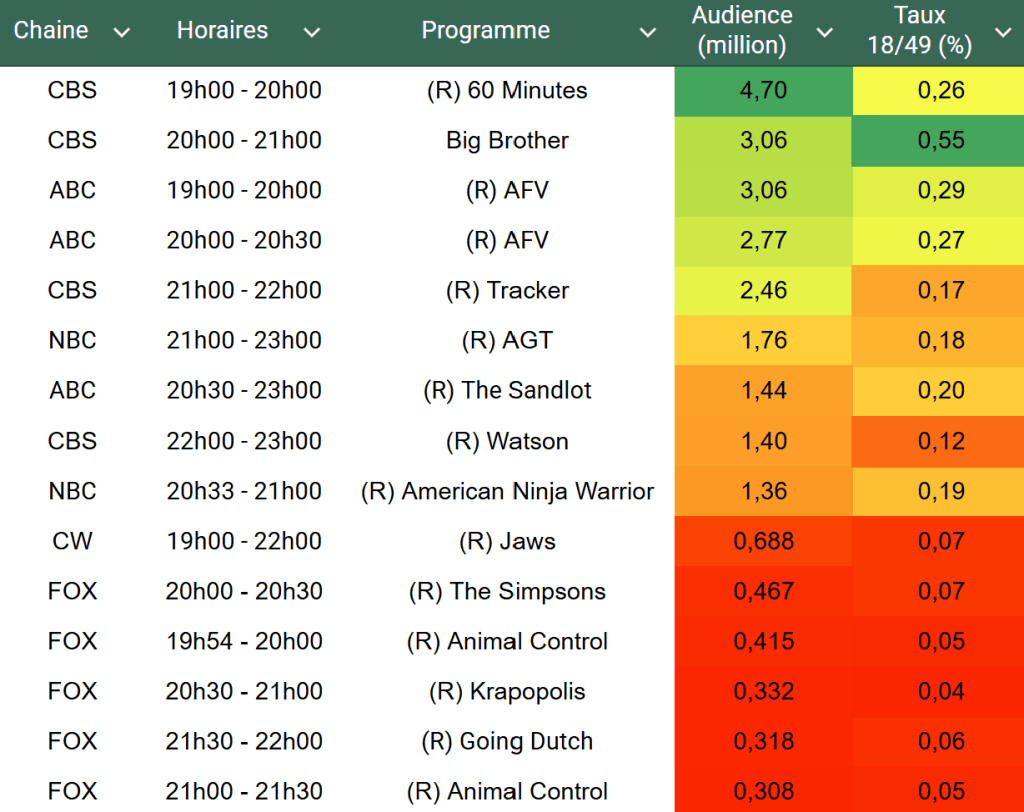This screenshot has height=812, width=1024.
Task: Select the (R) Krapopolis programme cell
Action: pos(507,691)
